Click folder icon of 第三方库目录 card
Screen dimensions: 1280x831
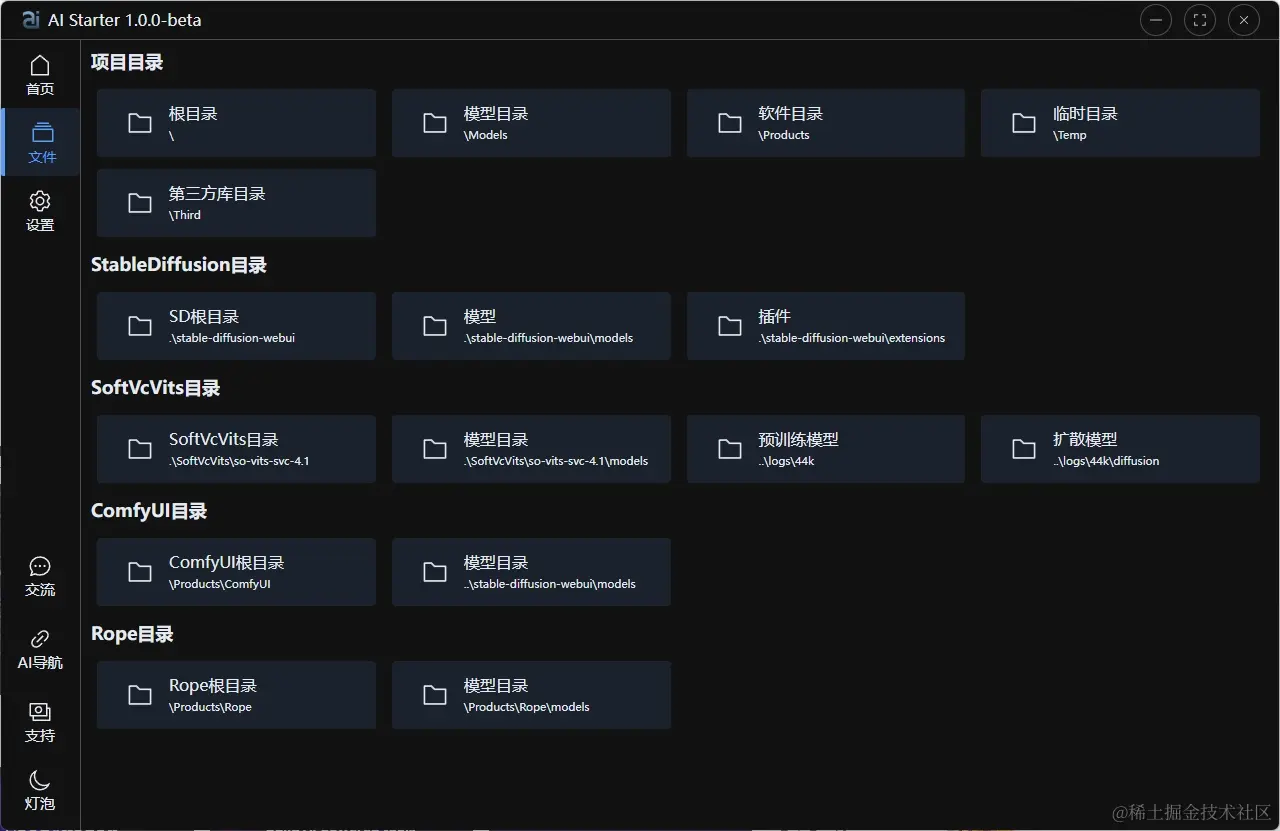140,203
